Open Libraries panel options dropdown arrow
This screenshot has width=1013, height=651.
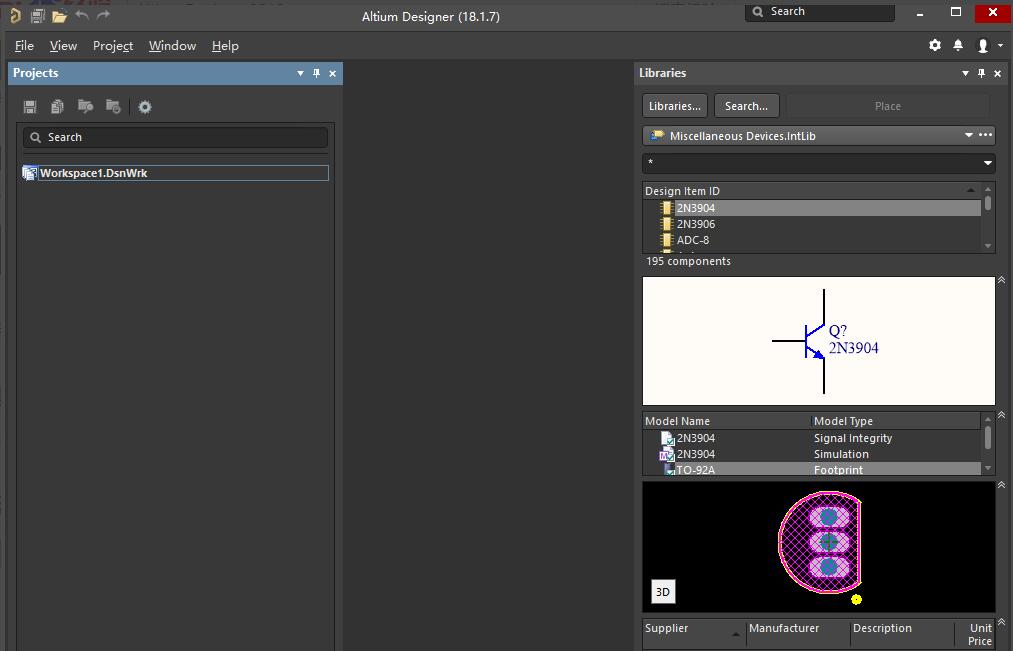(965, 74)
